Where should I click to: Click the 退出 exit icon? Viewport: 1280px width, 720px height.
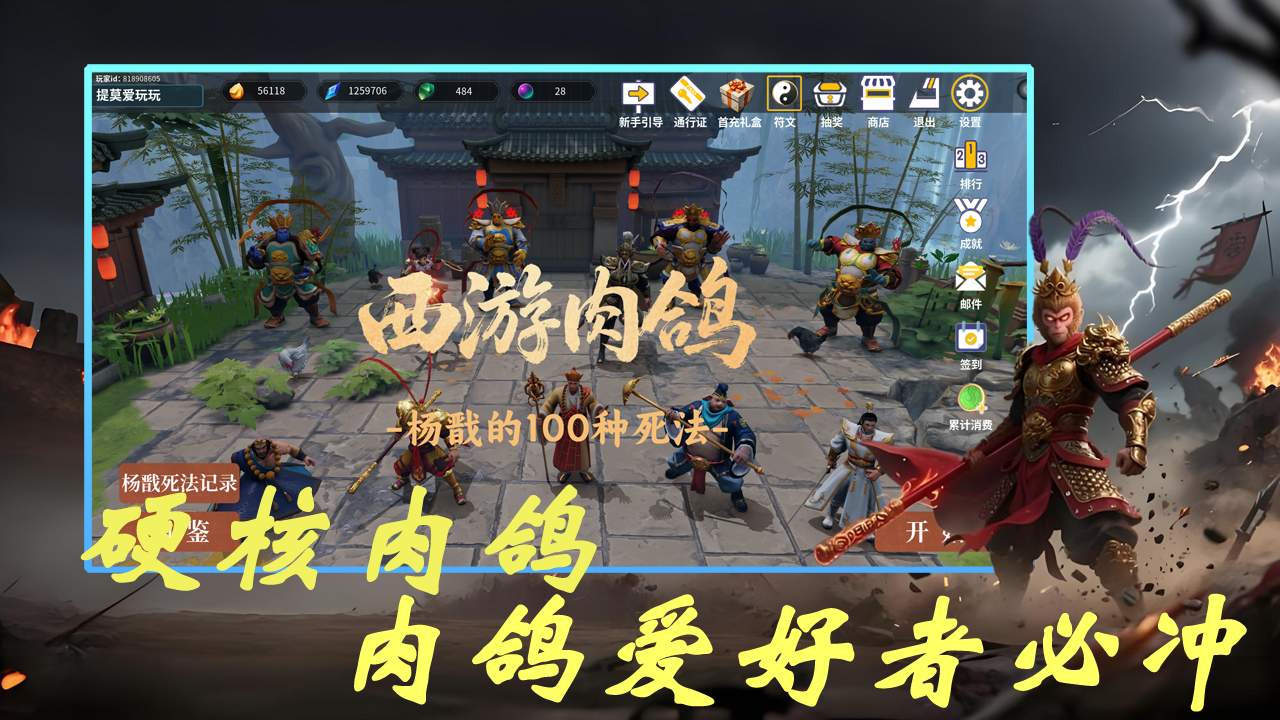click(924, 94)
